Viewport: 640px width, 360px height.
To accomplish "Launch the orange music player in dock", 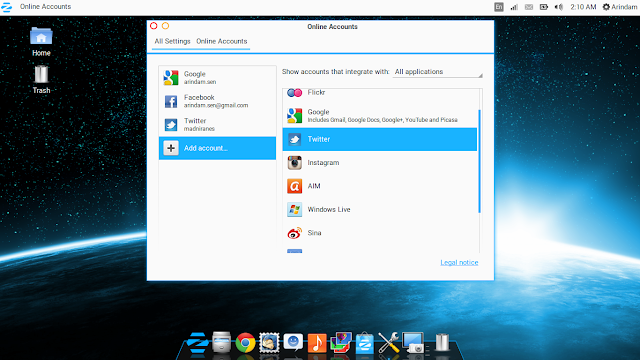I will pyautogui.click(x=317, y=343).
